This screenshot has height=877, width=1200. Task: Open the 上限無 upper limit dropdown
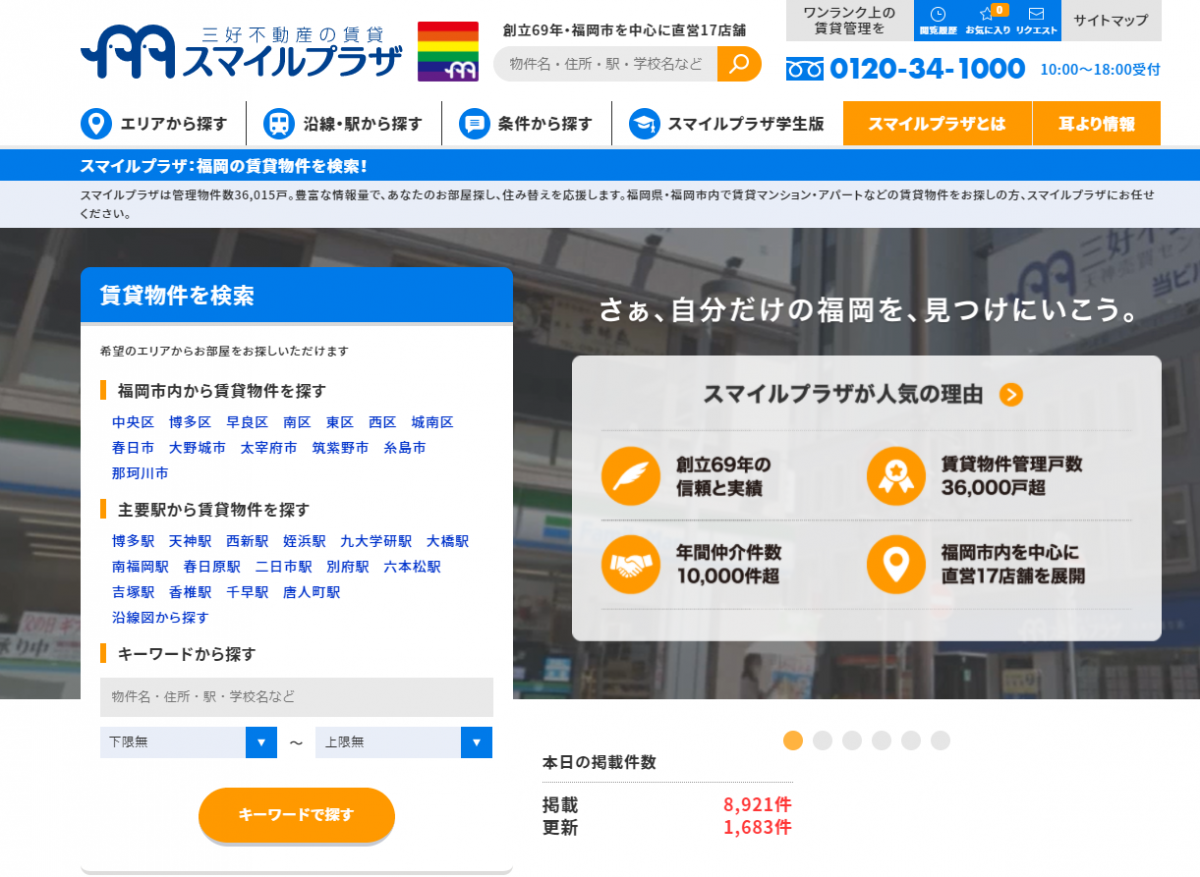(404, 742)
